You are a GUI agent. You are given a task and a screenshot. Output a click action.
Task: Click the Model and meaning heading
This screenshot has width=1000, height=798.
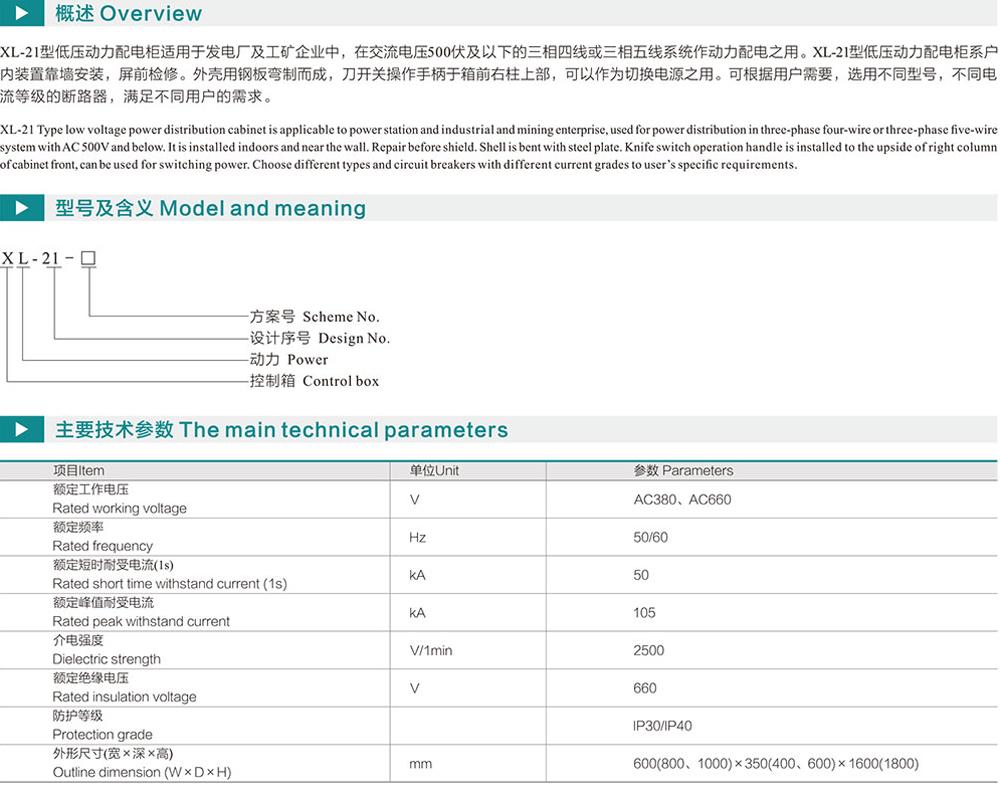(x=210, y=208)
